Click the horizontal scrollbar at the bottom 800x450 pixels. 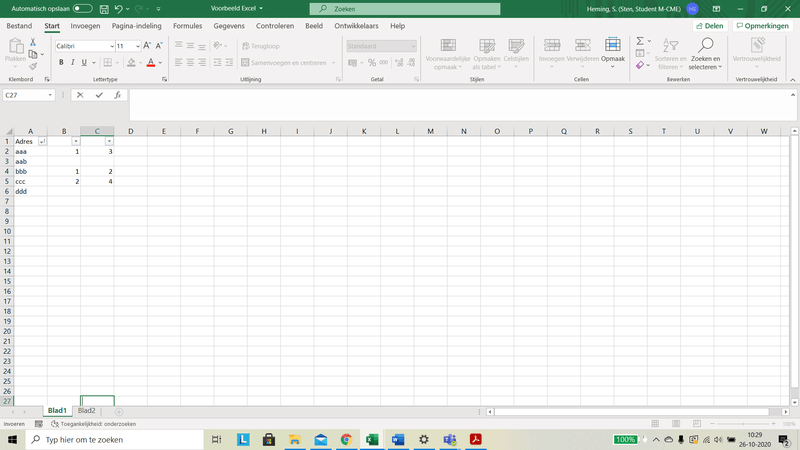click(632, 412)
